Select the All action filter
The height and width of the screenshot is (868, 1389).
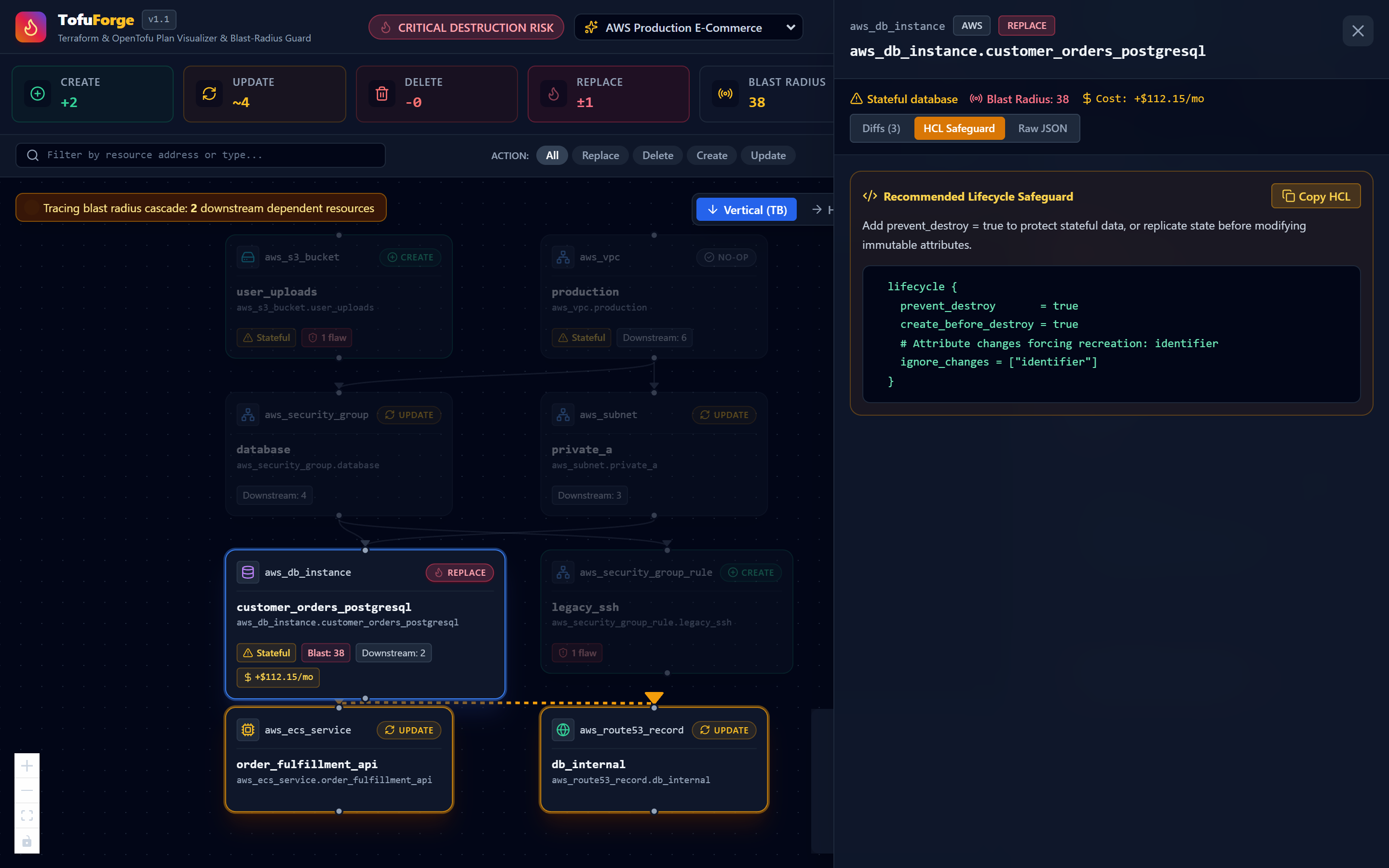point(552,155)
